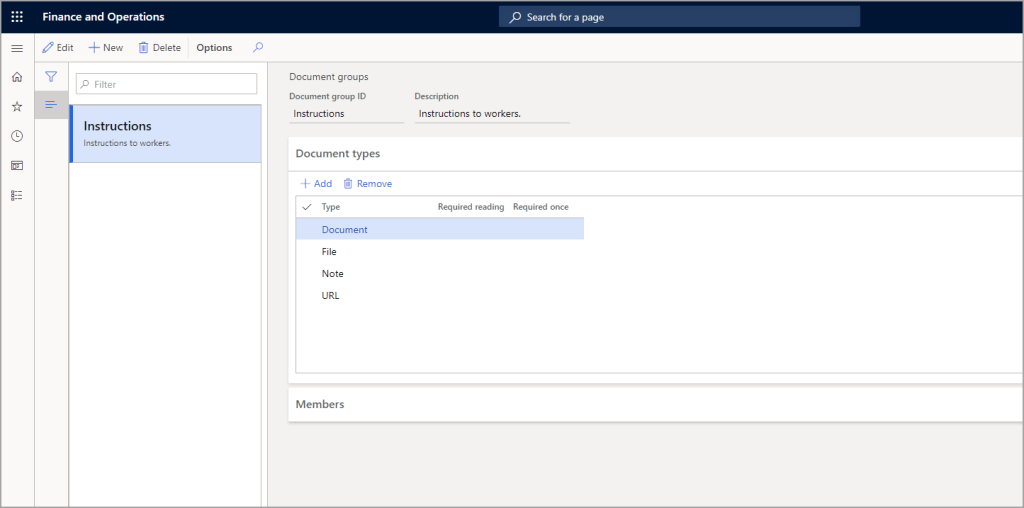The width and height of the screenshot is (1024, 508).
Task: Create a New document group
Action: pos(106,47)
